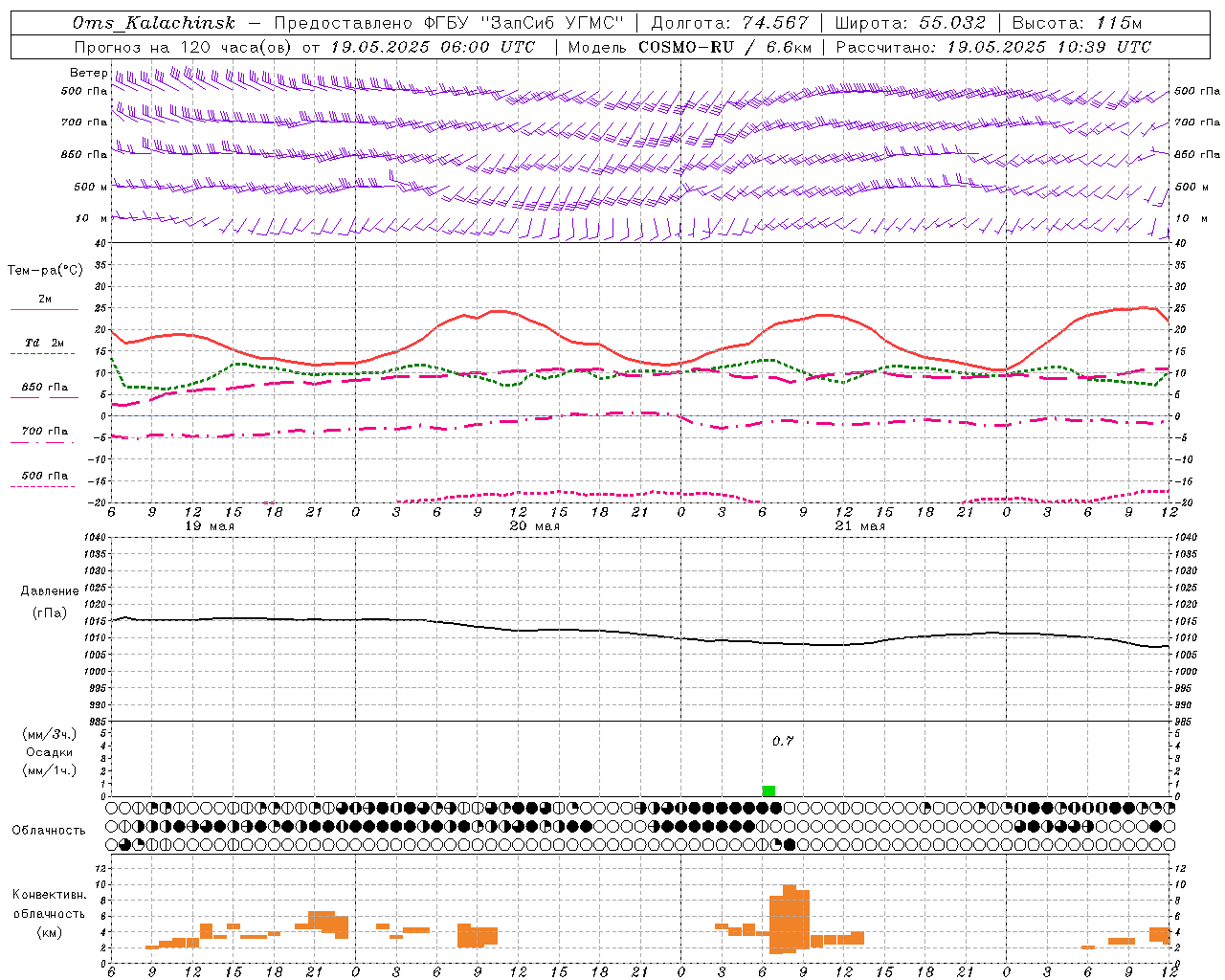The width and height of the screenshot is (1225, 980).
Task: Click the '850 гПа' temperature legend entry
Action: tap(45, 388)
